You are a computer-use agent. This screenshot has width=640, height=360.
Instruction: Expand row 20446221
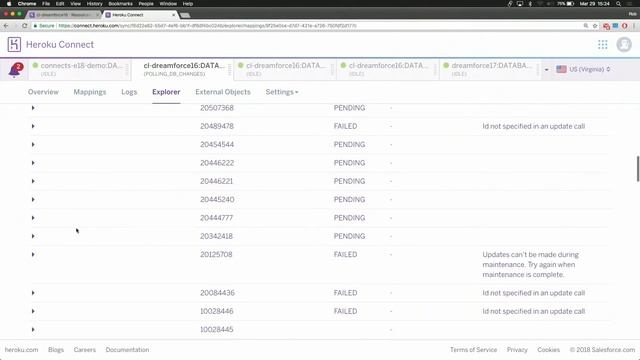click(x=33, y=181)
